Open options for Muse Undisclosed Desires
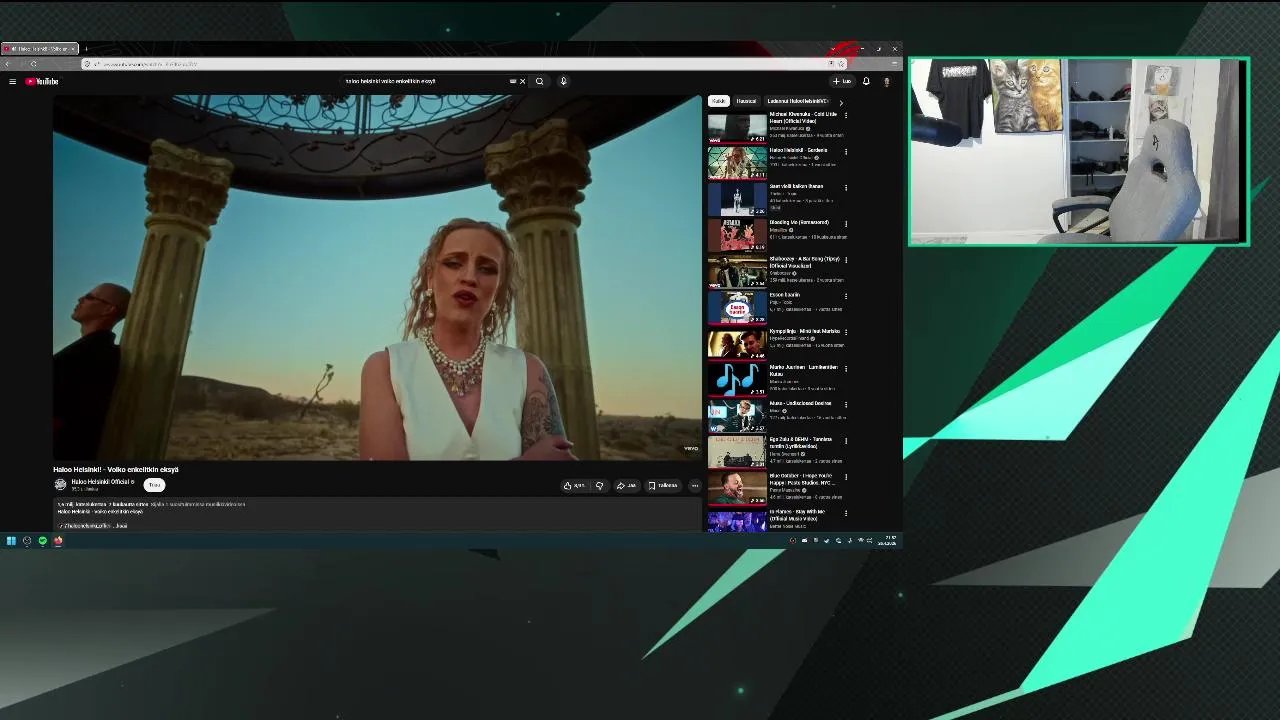The image size is (1280, 720). pyautogui.click(x=846, y=404)
